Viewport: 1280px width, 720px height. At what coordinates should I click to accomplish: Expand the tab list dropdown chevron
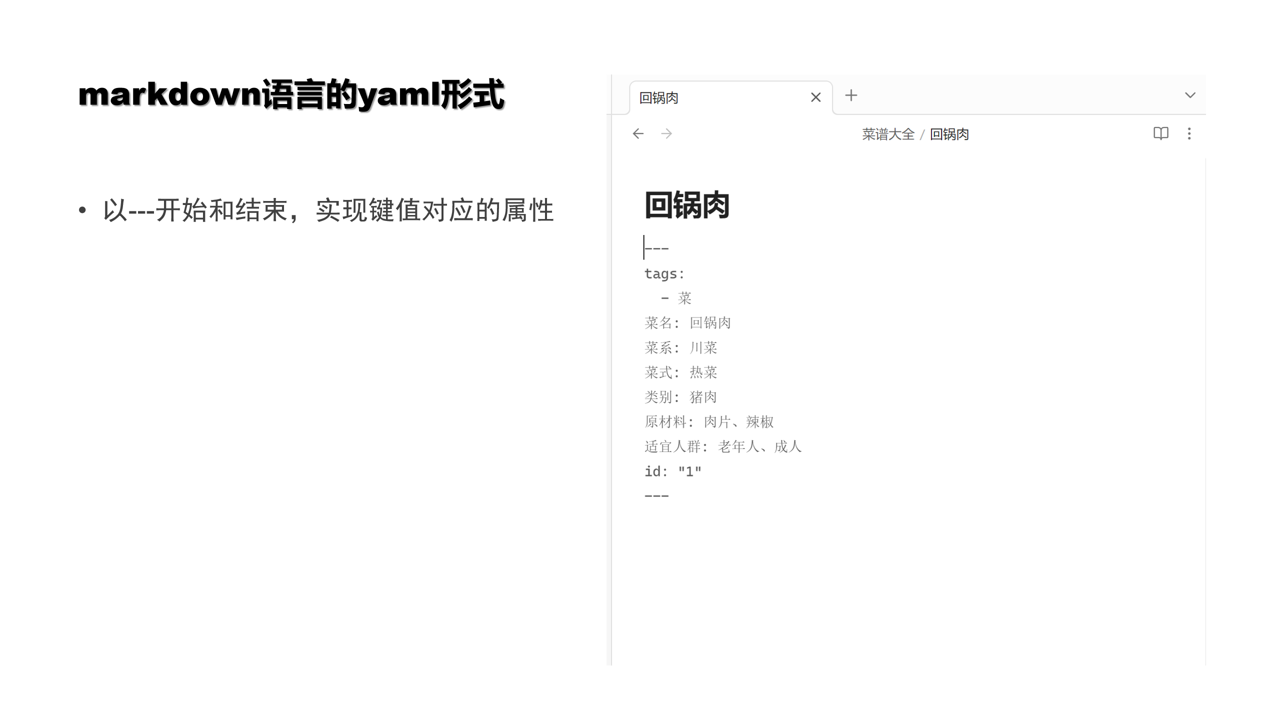[1190, 96]
